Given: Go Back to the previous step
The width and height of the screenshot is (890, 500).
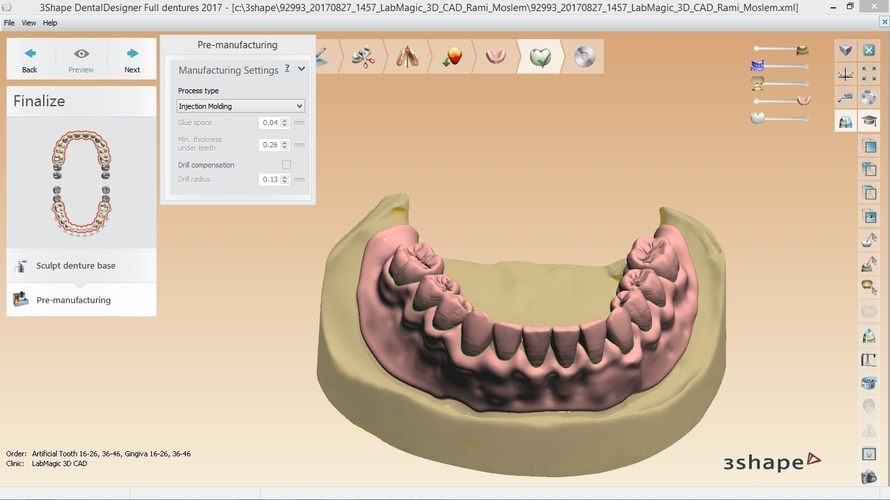Looking at the screenshot, I should click(30, 59).
